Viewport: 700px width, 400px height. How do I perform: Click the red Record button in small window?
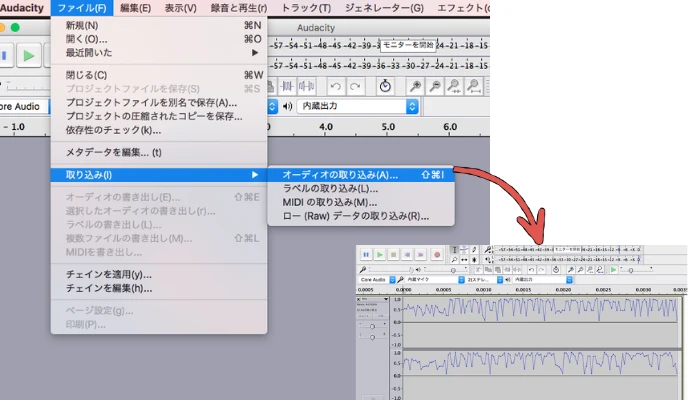point(437,254)
